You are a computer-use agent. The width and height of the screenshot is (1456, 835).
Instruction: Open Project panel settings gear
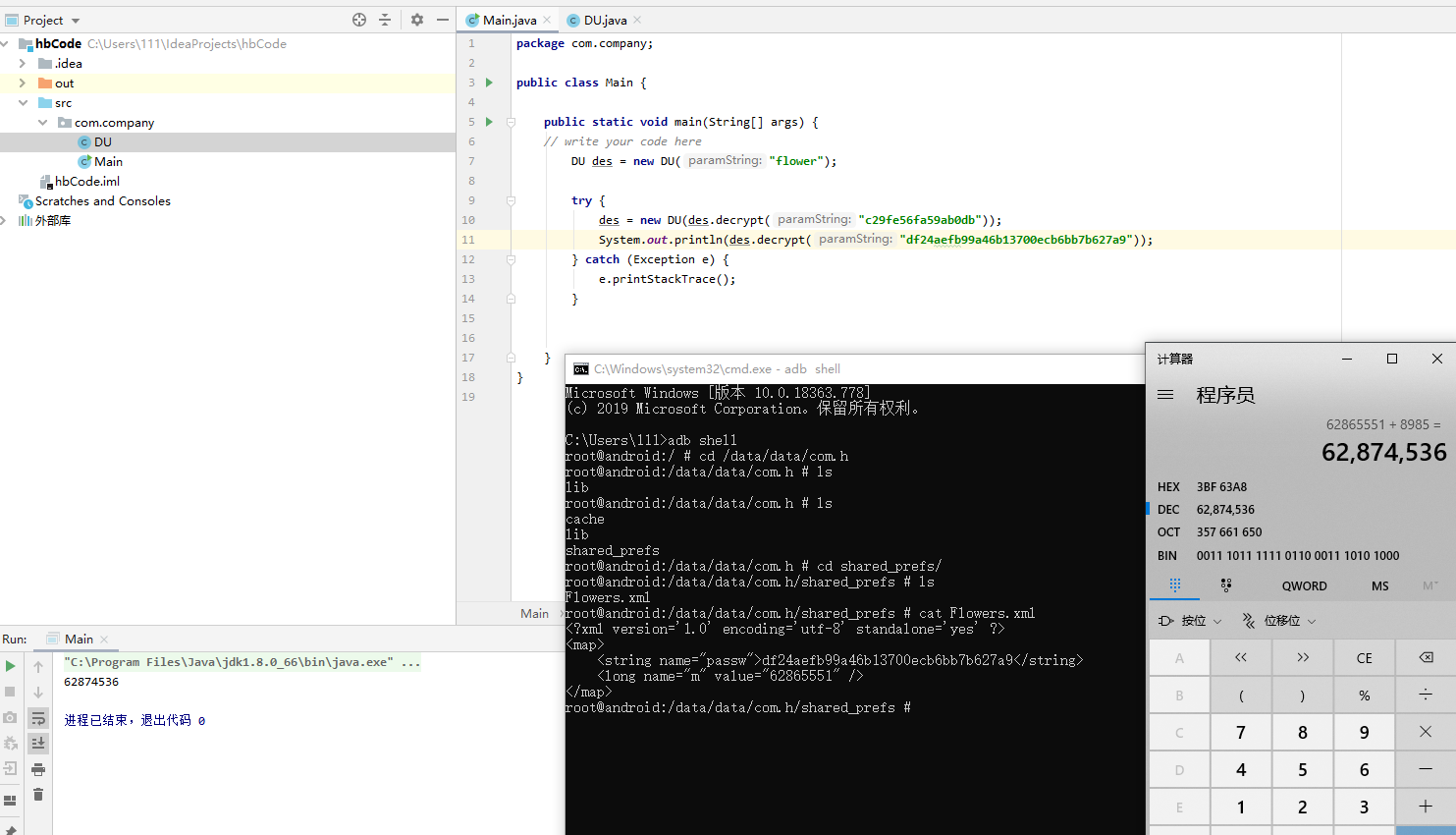[x=417, y=20]
